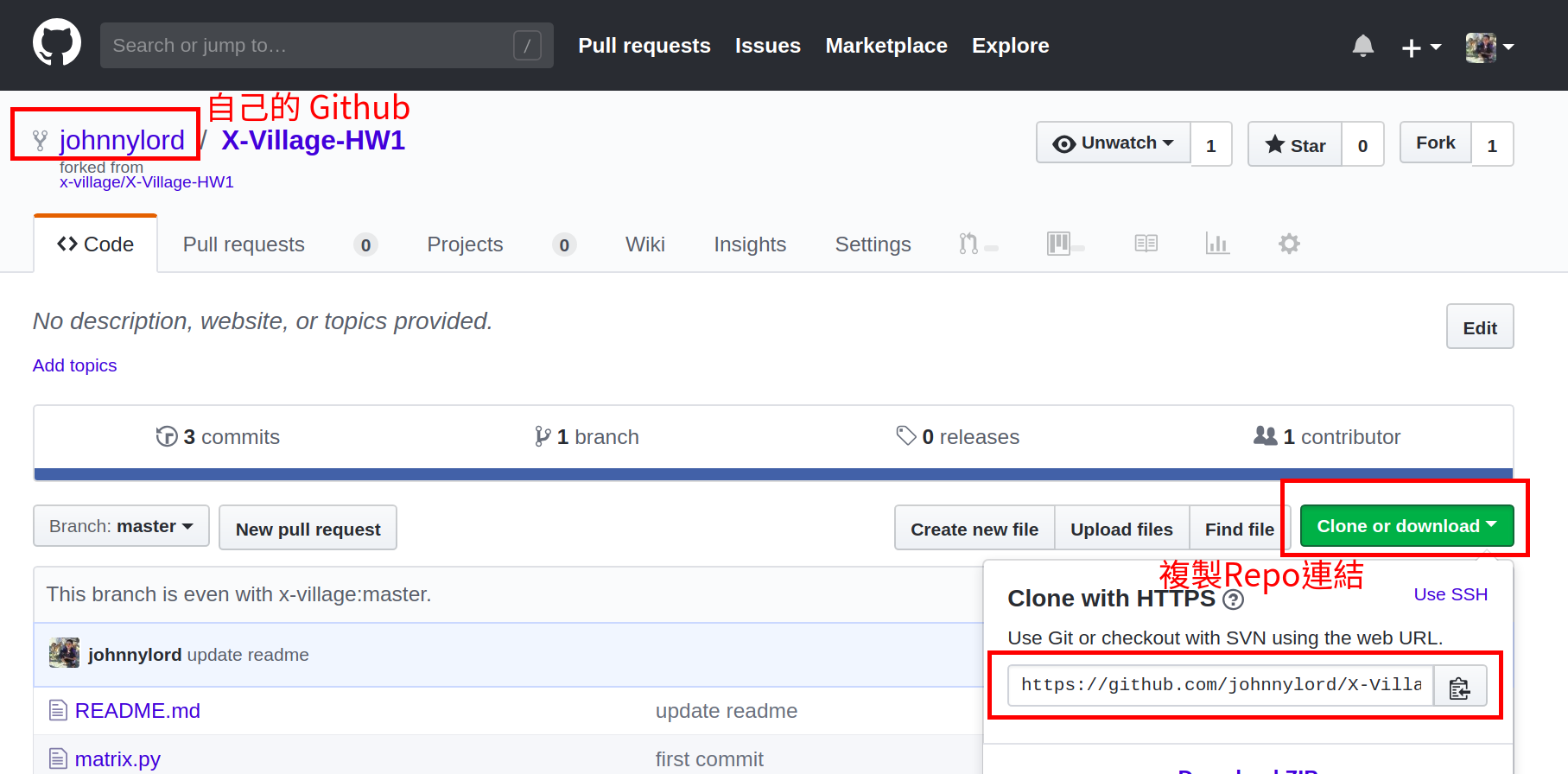The image size is (1568, 774).
Task: Click the clone help question mark icon
Action: coord(1234,600)
